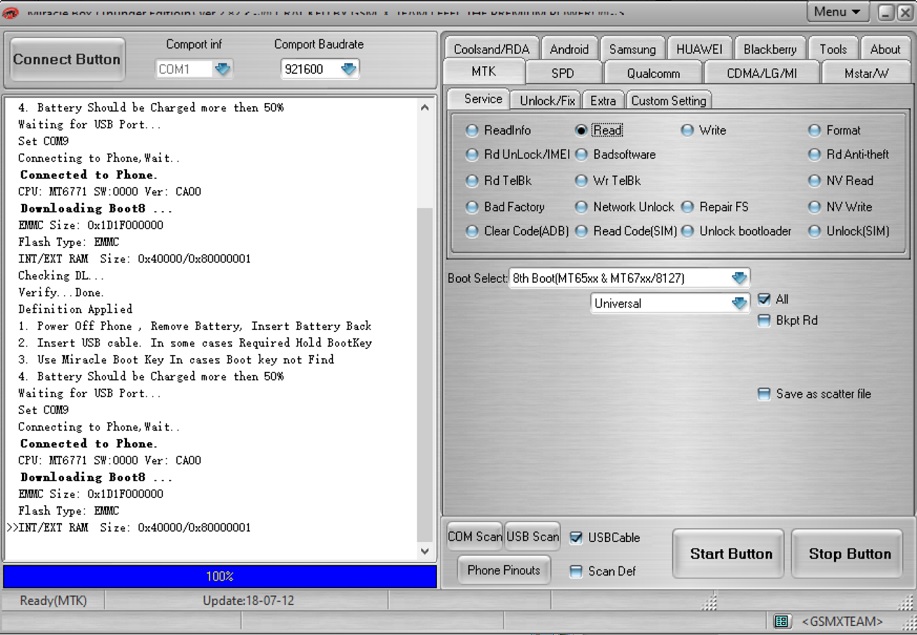Click 'Update:18-07-12' status text
The width and height of the screenshot is (917, 635).
tap(248, 601)
